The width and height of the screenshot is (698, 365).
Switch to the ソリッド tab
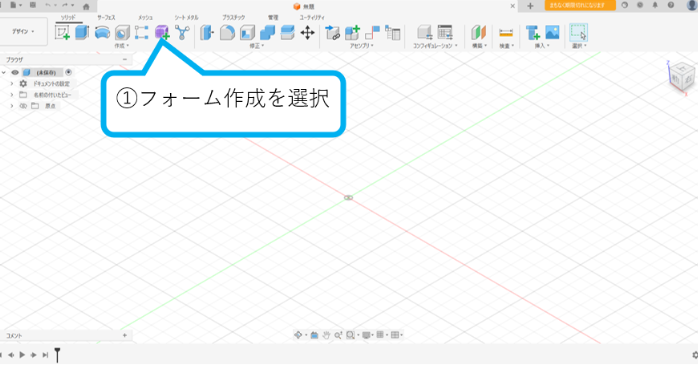pyautogui.click(x=68, y=17)
